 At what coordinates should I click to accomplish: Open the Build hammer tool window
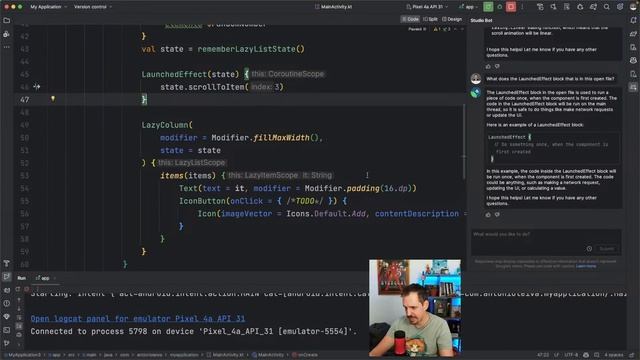(7, 264)
